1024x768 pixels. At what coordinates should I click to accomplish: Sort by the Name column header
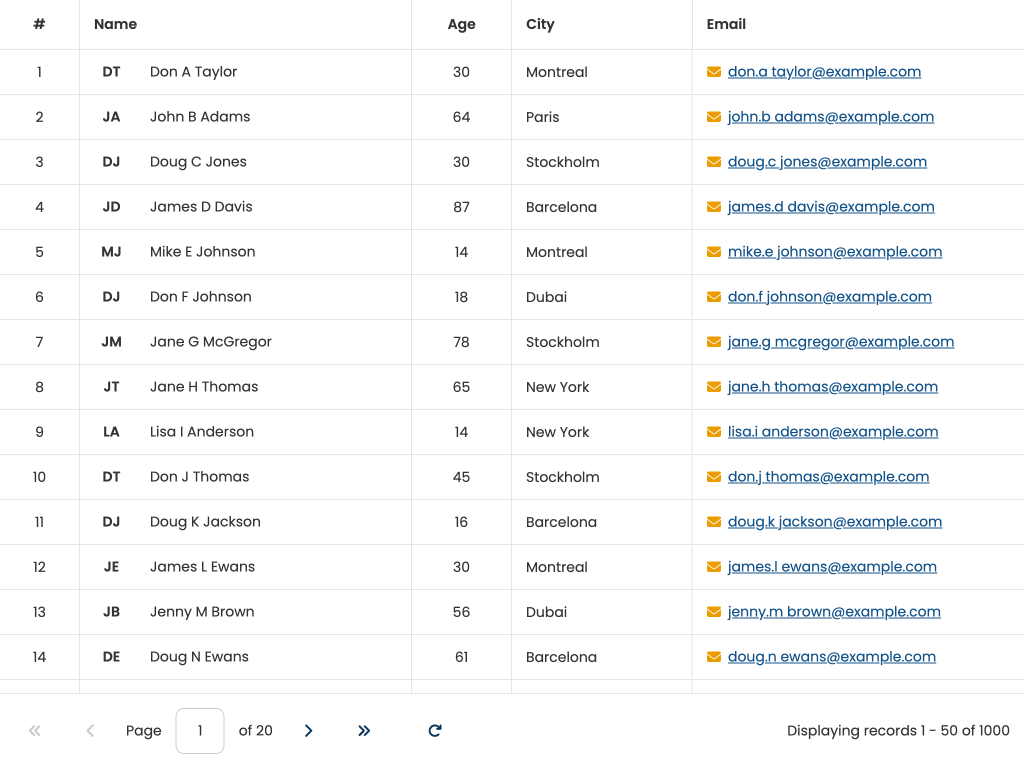tap(116, 24)
